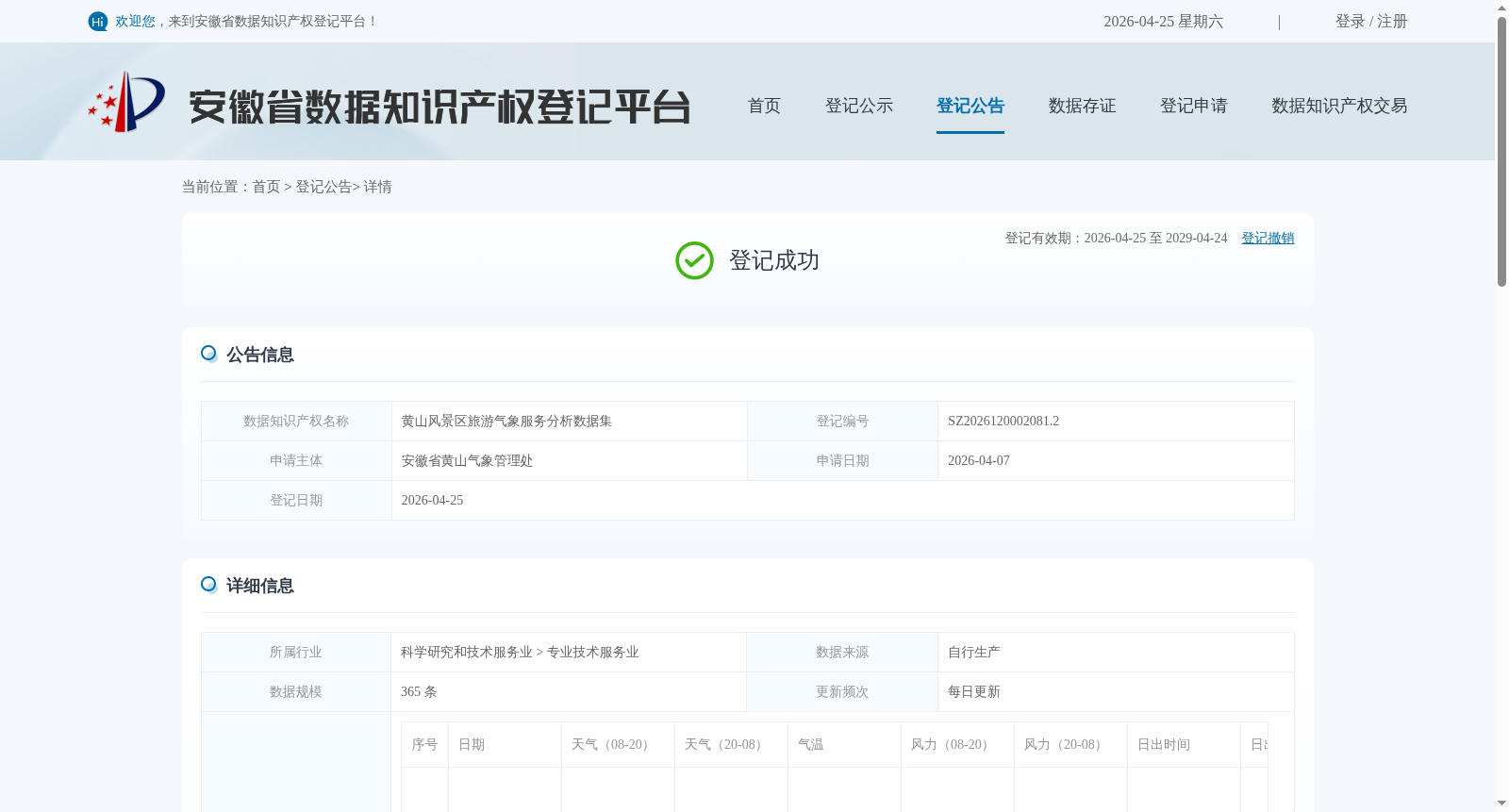The image size is (1509, 812).
Task: Open 数据知识产权交易 navigation tab
Action: (1339, 106)
